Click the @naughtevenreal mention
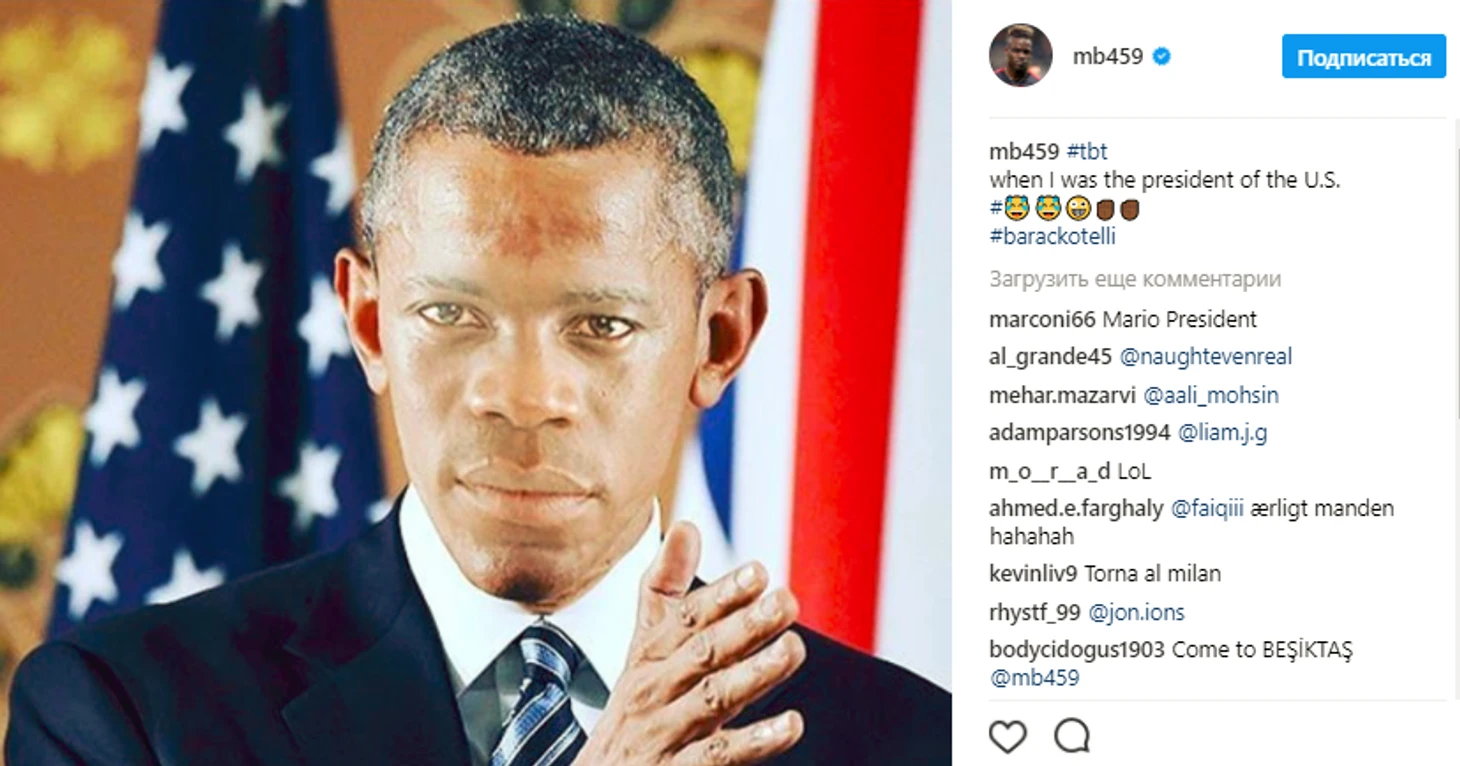This screenshot has width=1460, height=766. (x=1206, y=357)
